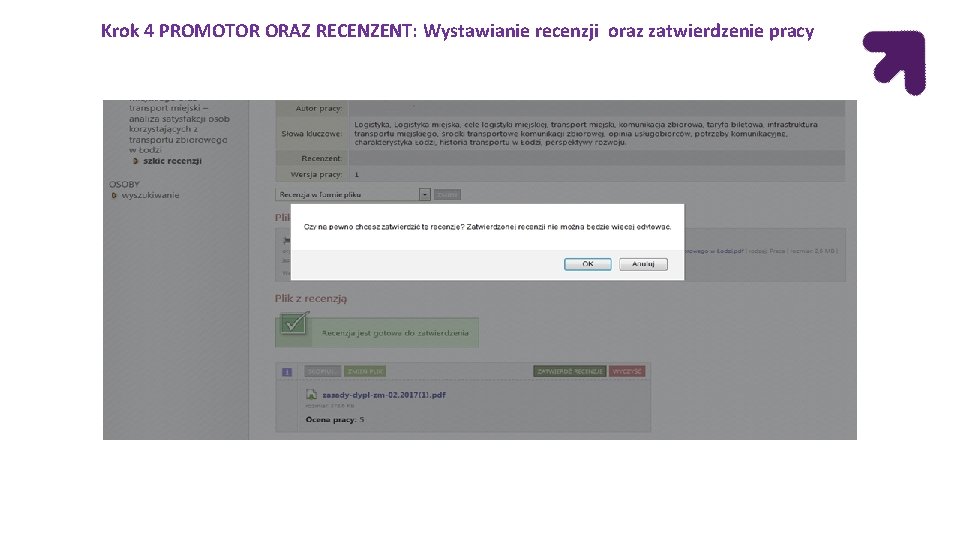This screenshot has width=960, height=540.
Task: Click the 'Autor pracy:' label
Action: point(319,108)
